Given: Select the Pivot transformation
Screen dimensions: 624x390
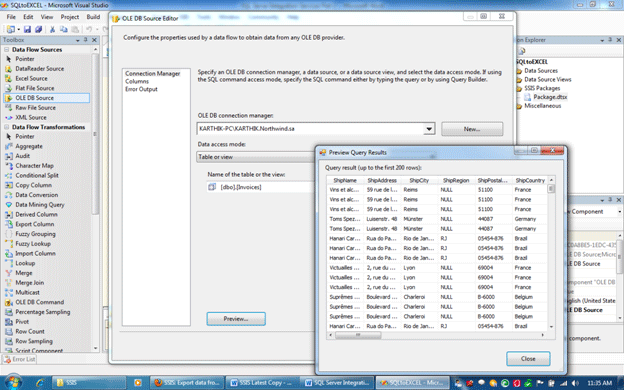Looking at the screenshot, I should point(22,322).
